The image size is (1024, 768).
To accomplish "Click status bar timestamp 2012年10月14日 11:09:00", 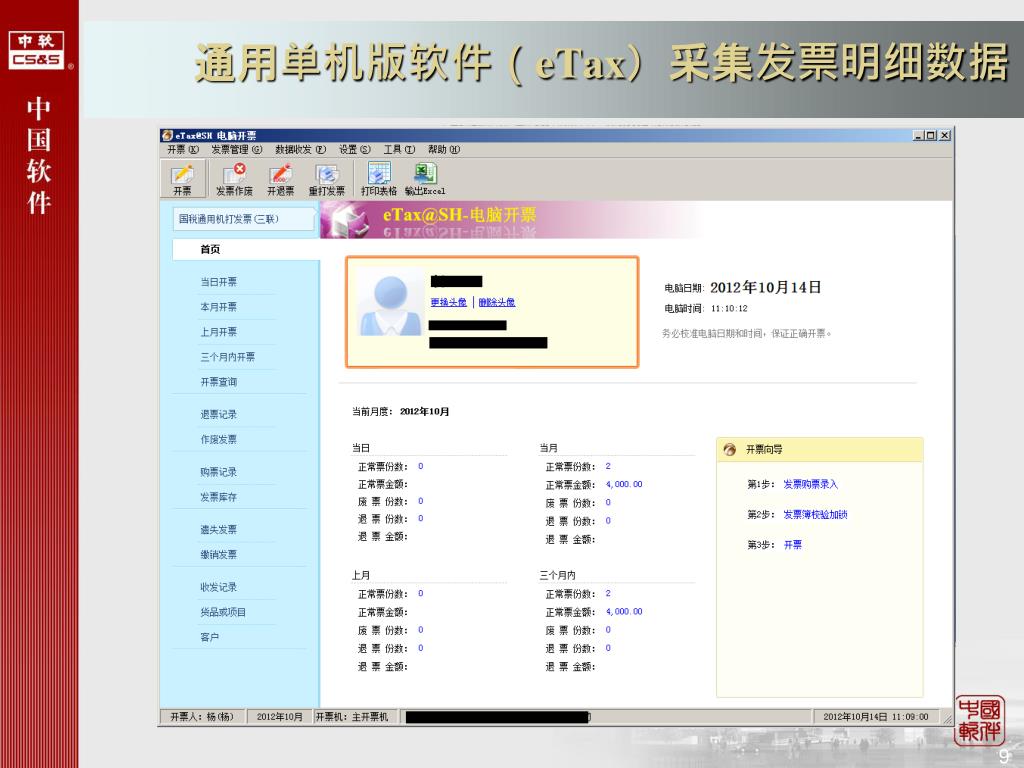I will pyautogui.click(x=875, y=716).
